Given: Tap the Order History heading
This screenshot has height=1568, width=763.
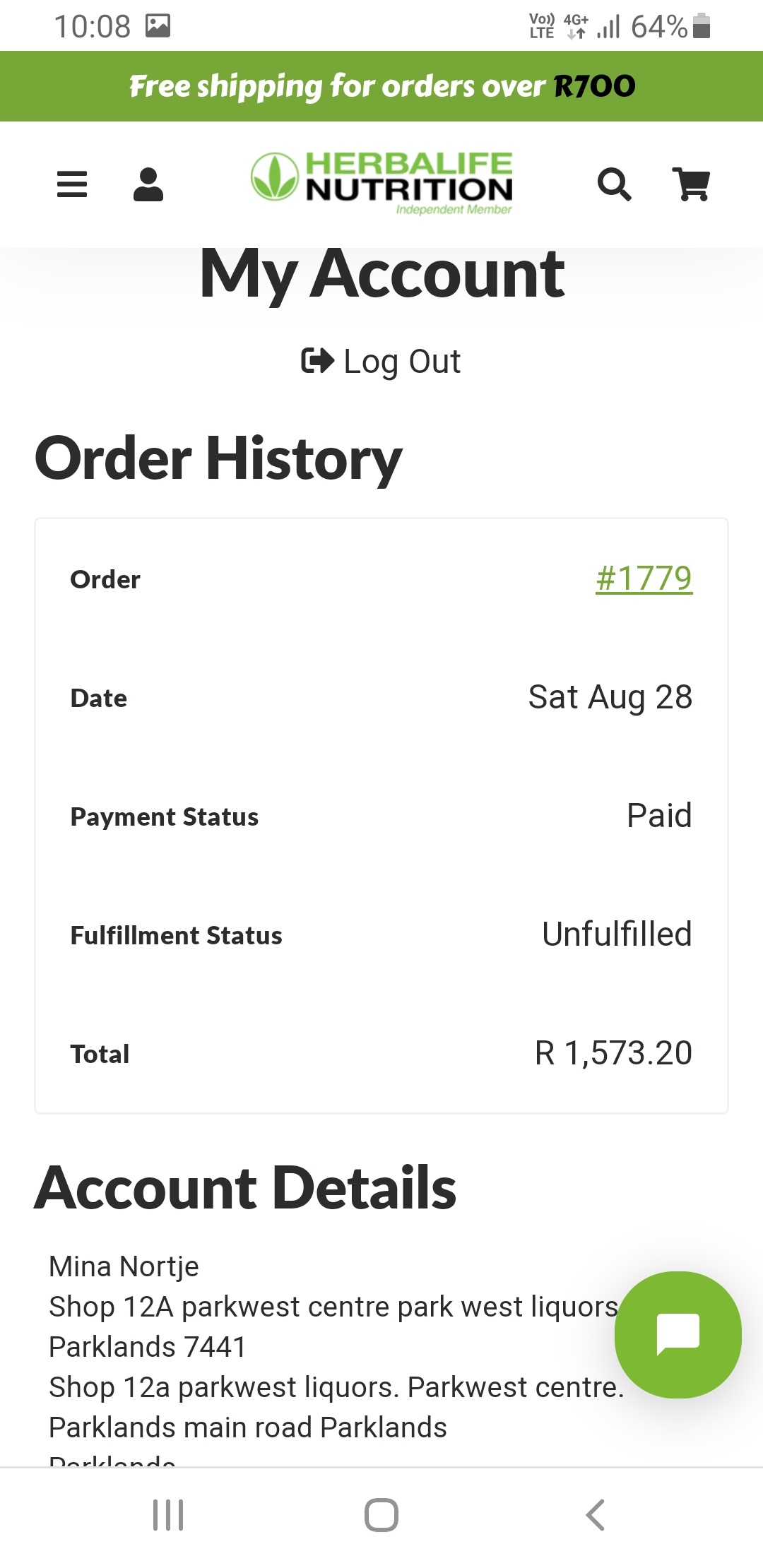Looking at the screenshot, I should [x=218, y=458].
